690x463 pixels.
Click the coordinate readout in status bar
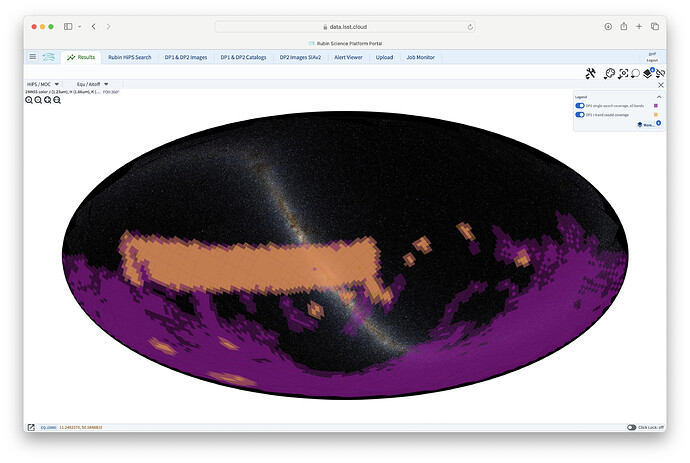[81, 427]
